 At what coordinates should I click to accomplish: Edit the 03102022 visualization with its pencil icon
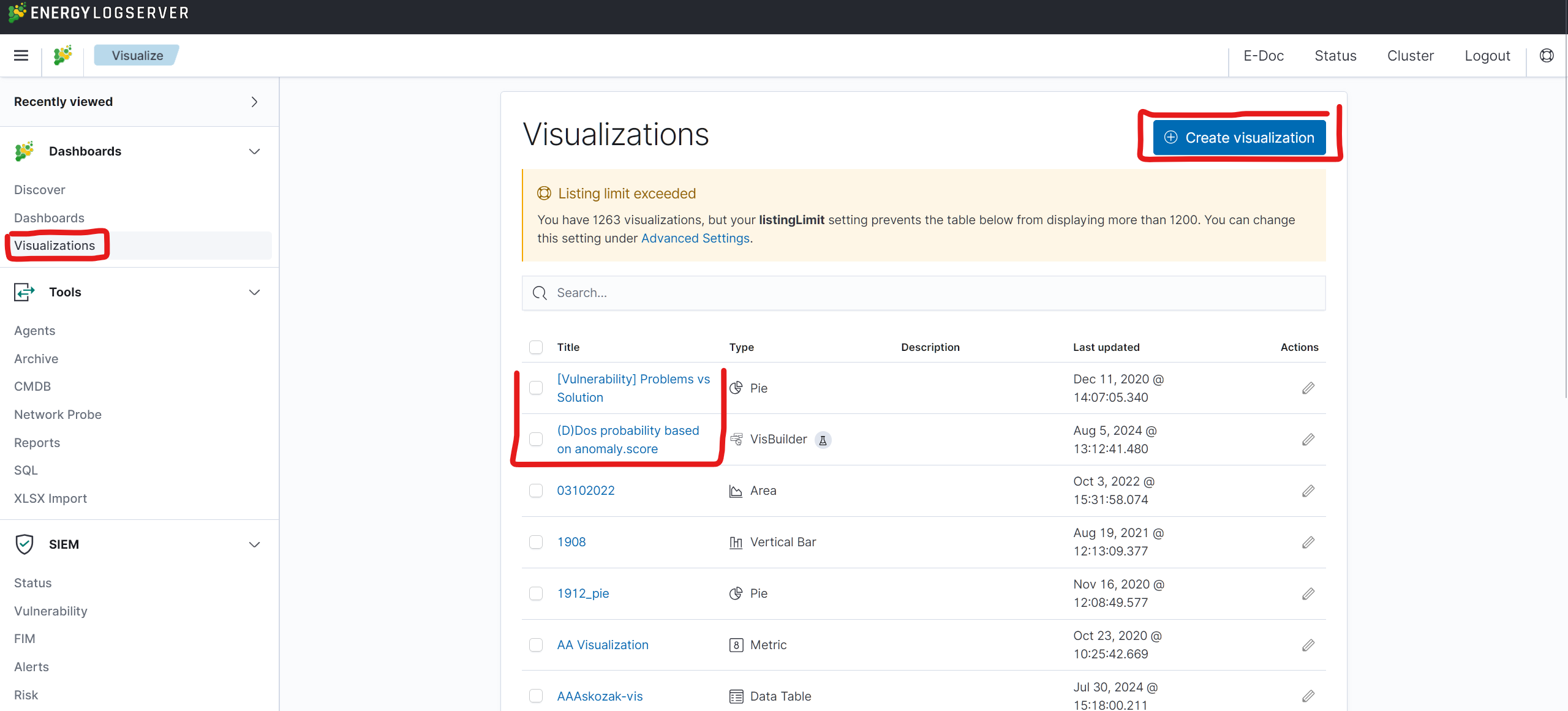pyautogui.click(x=1308, y=491)
